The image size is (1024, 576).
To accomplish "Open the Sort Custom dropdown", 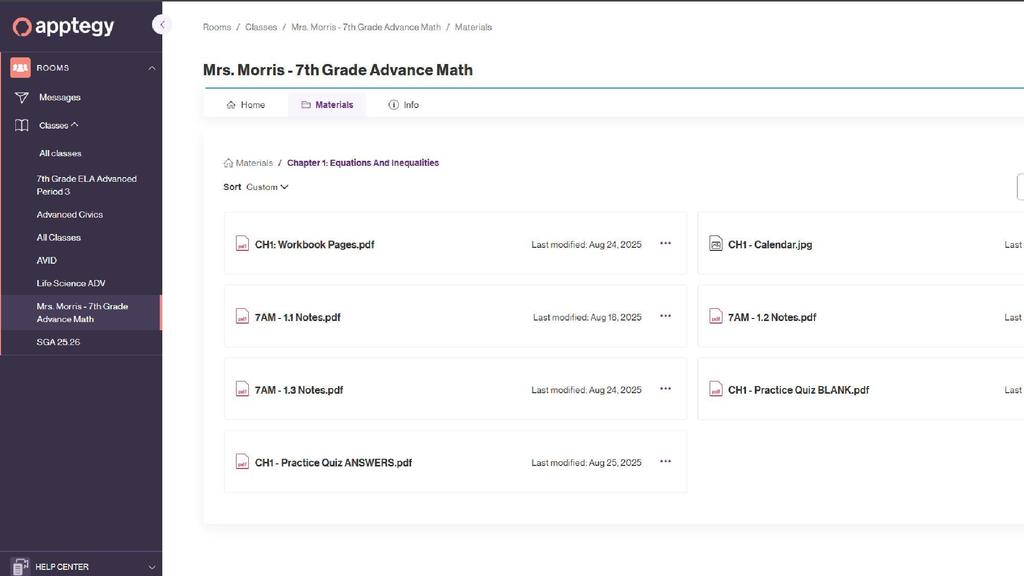I will point(267,187).
